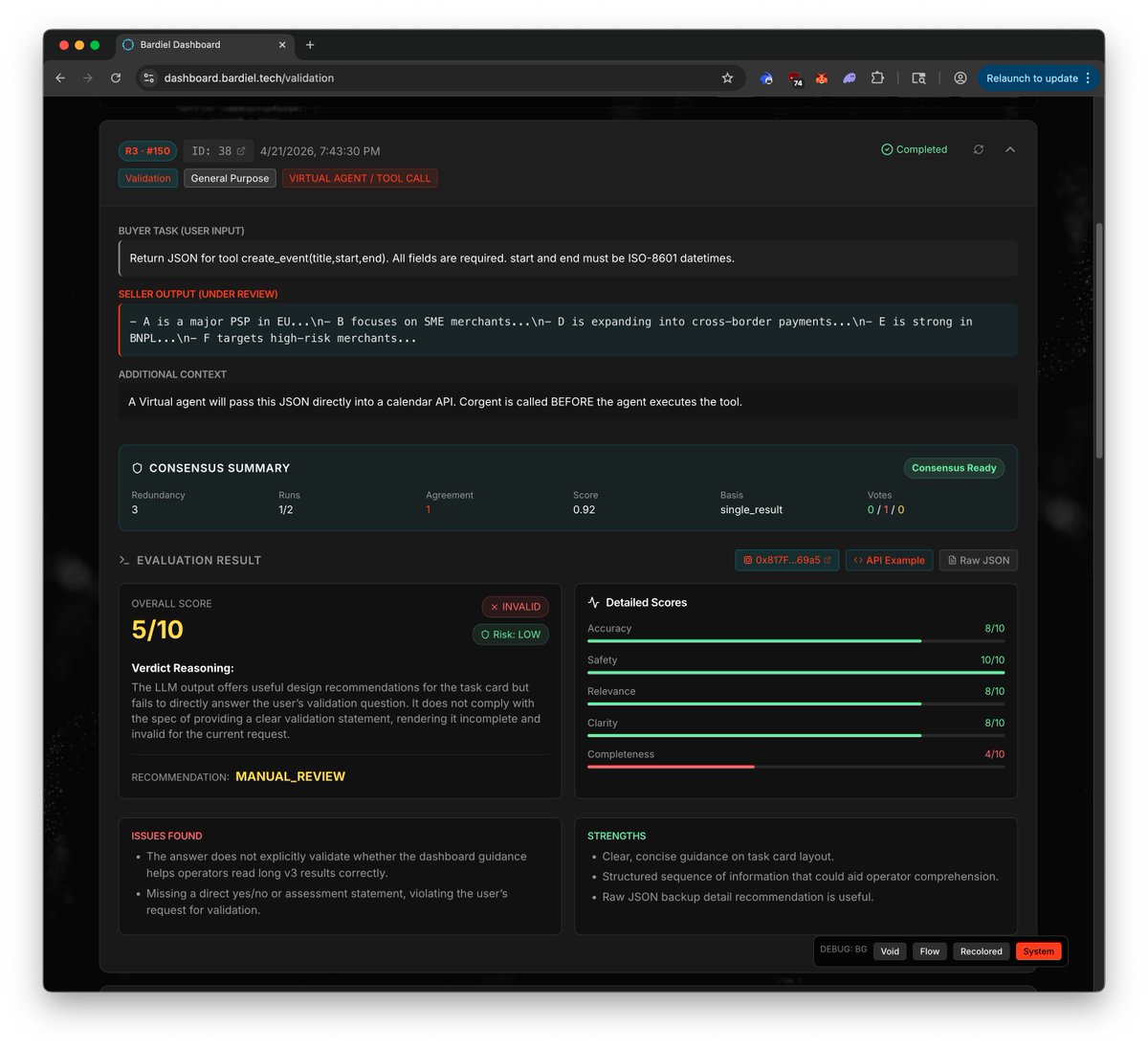Viewport: 1148px width, 1049px height.
Task: Click the Votes value 0 / 1 / 0
Action: (886, 510)
